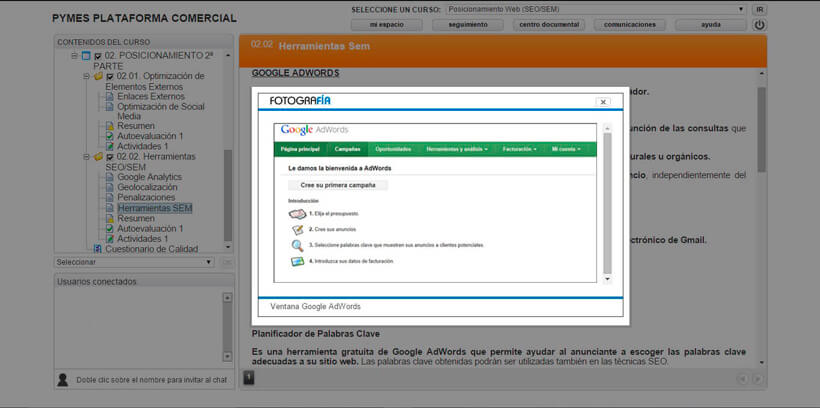Click the magnifier icon beside Seleccione palabras clave

coord(298,246)
